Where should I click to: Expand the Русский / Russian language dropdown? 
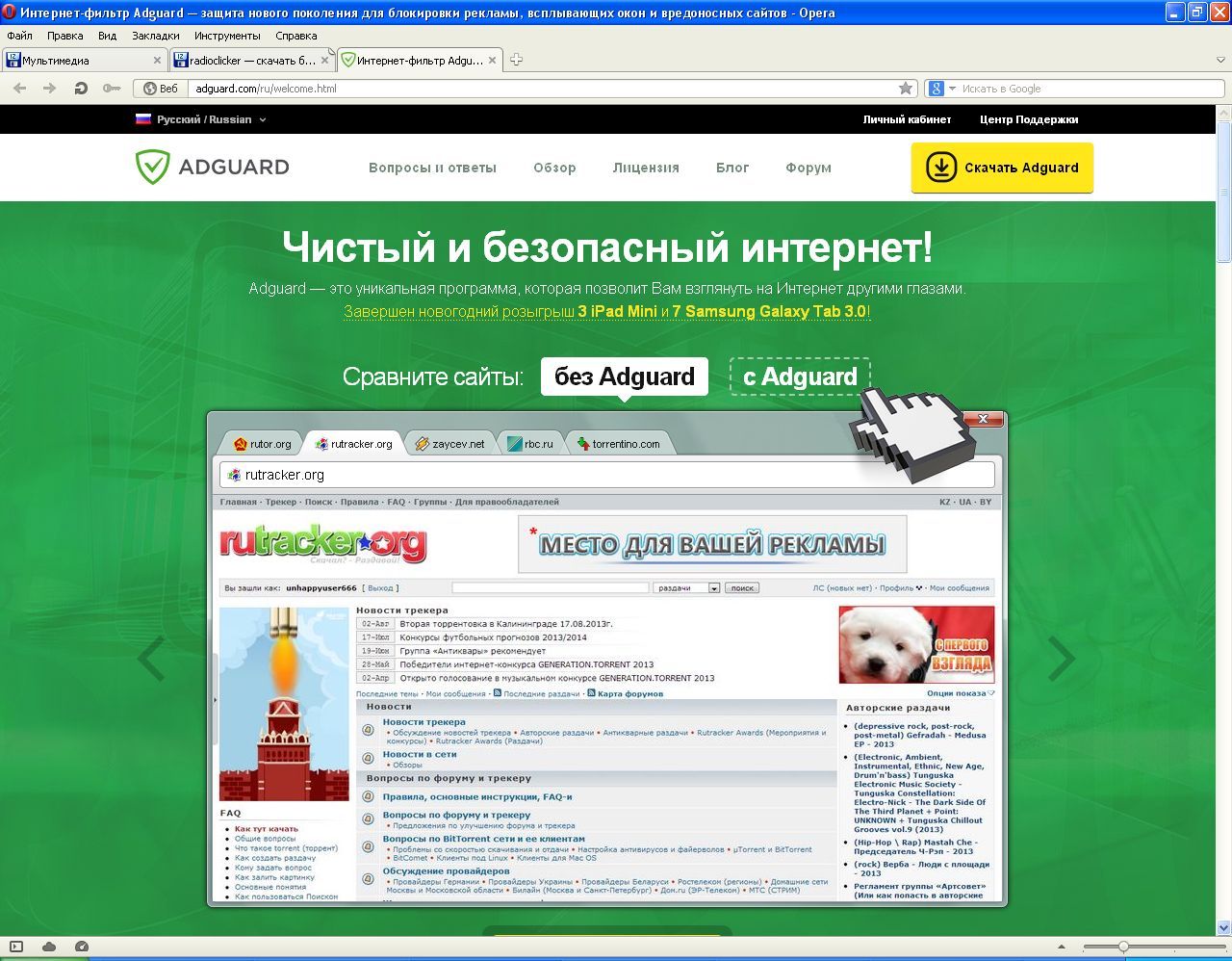tap(201, 119)
